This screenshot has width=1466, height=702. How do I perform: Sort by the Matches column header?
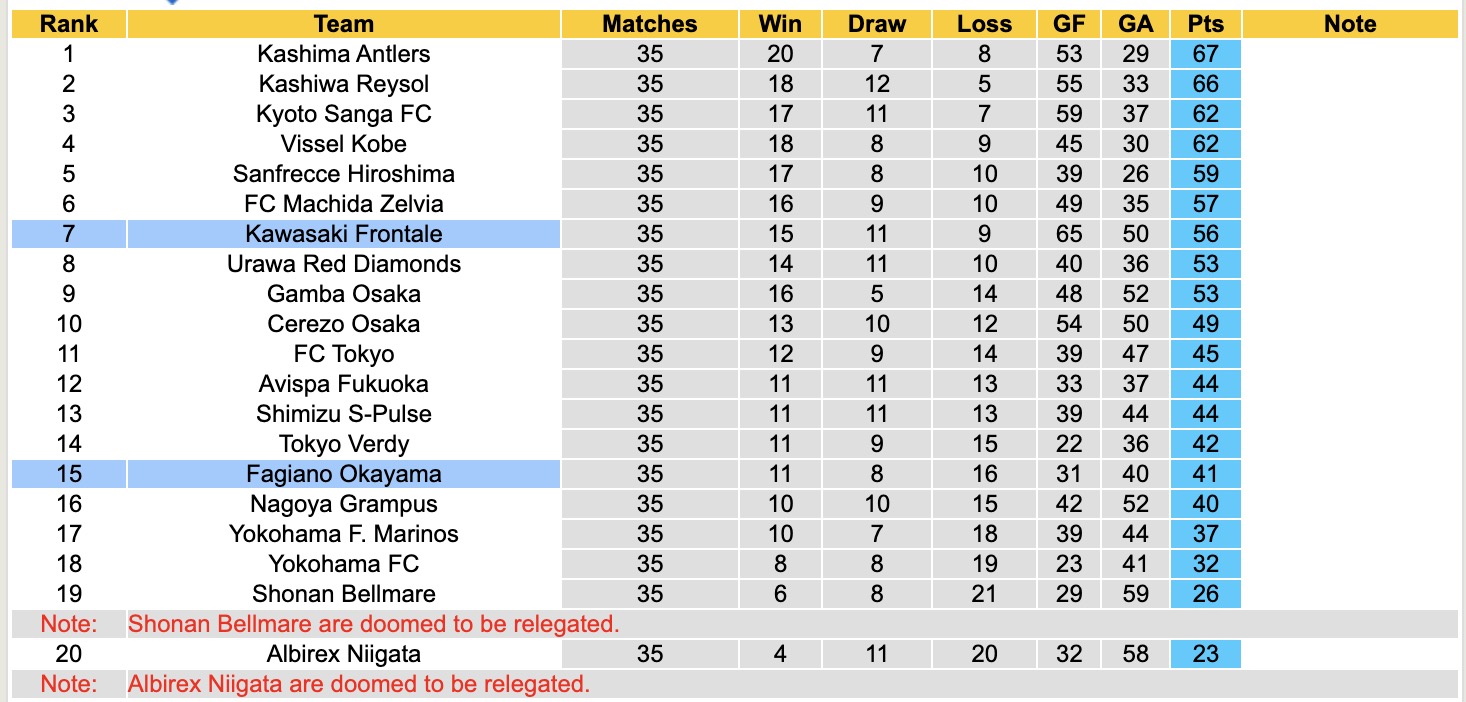point(649,24)
